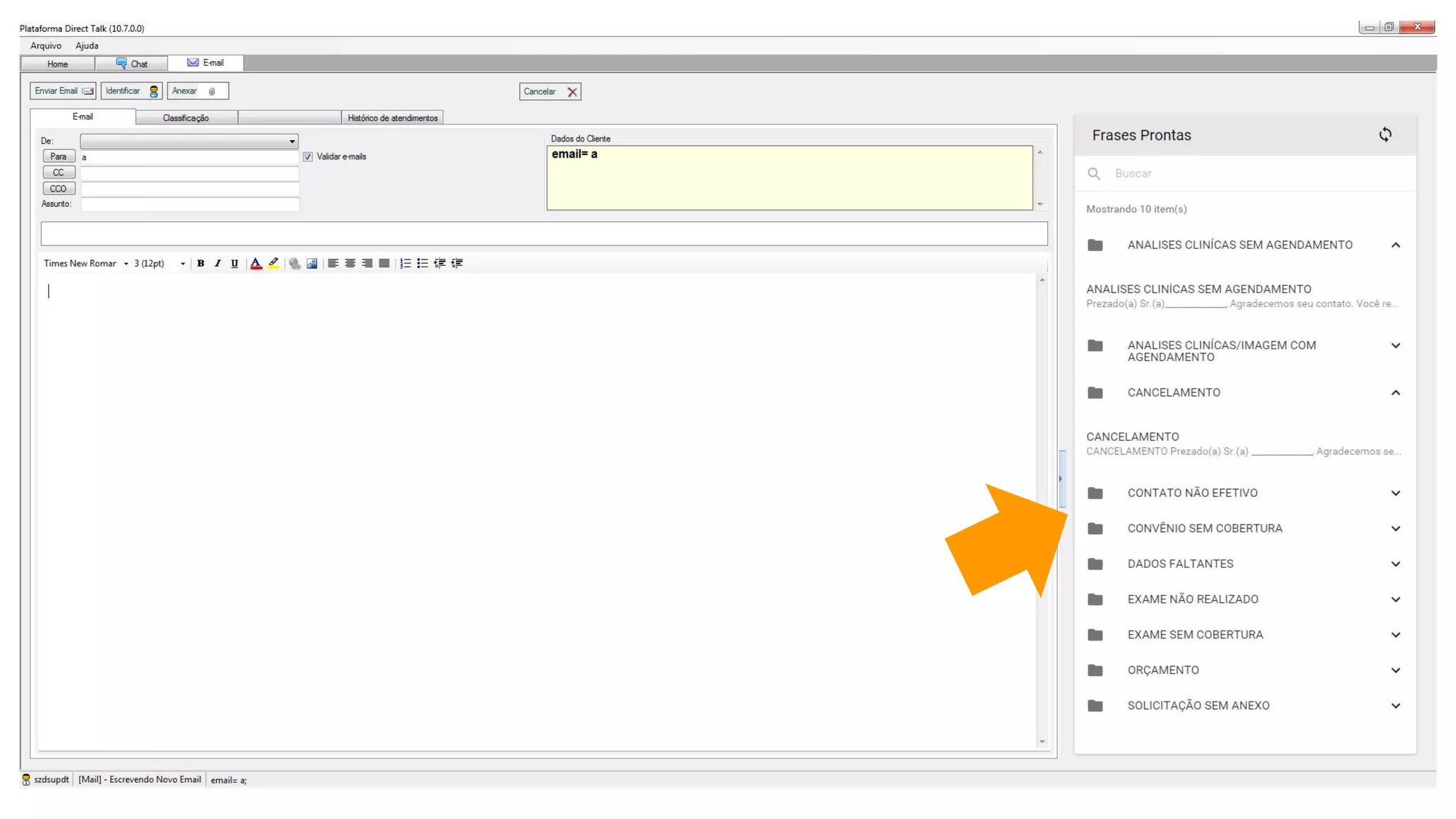The width and height of the screenshot is (1456, 819).
Task: Open the Arquivo menu
Action: [x=45, y=45]
